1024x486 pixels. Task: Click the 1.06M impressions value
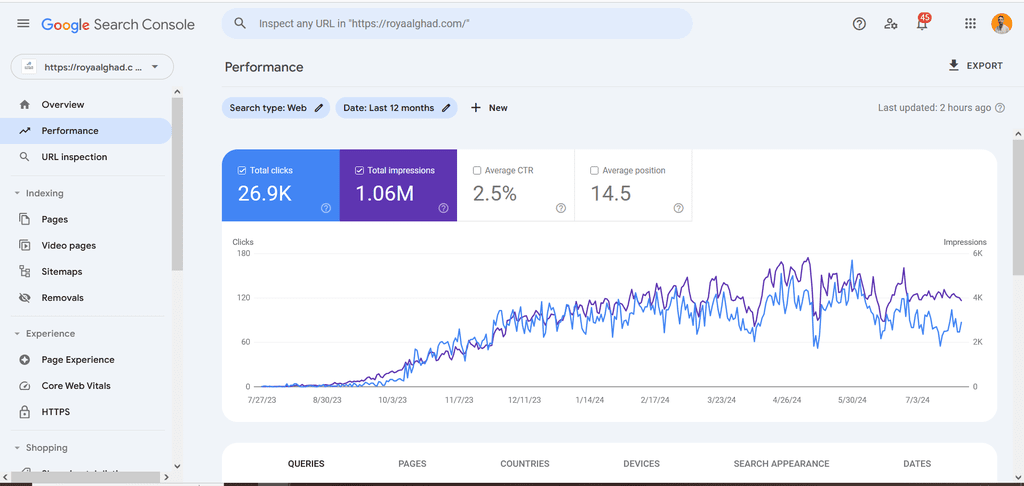point(384,193)
